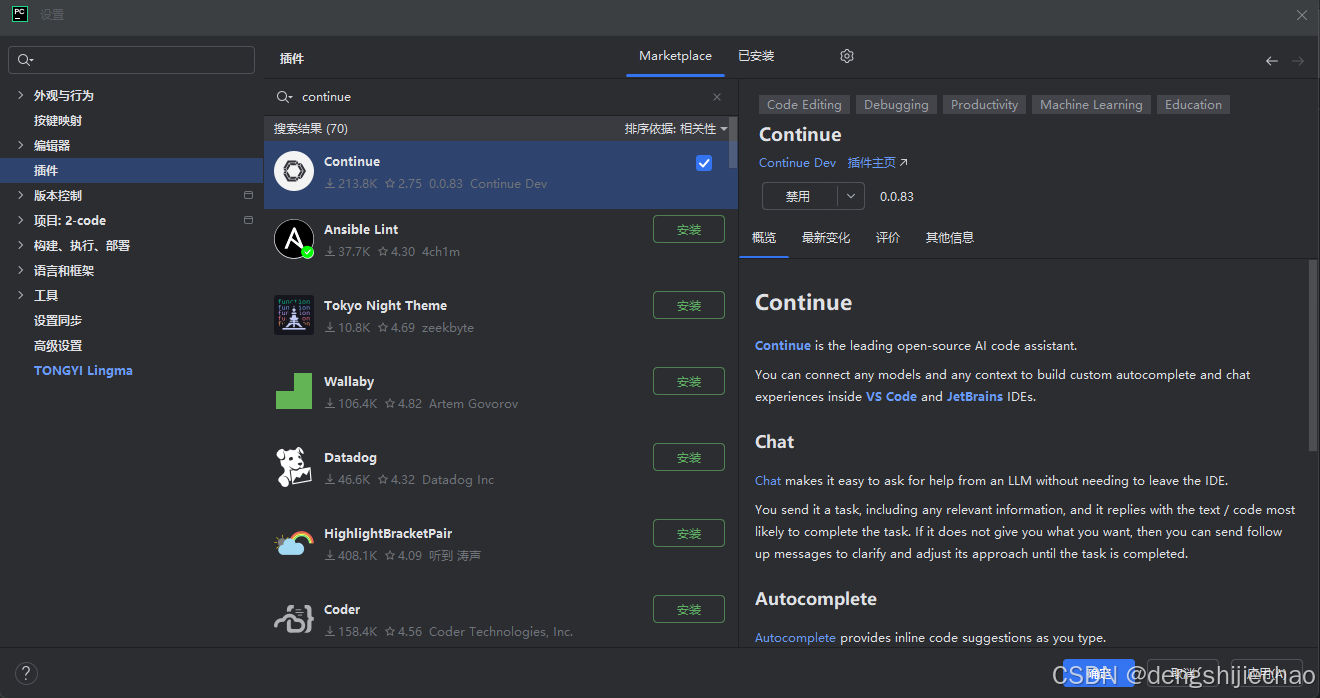
Task: Expand the 版本控制 section
Action: click(x=21, y=195)
